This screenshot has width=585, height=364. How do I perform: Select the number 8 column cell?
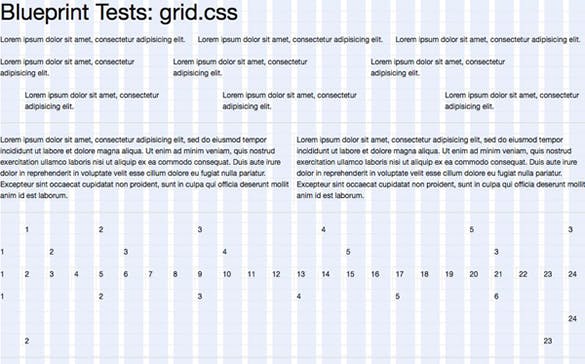tap(175, 274)
